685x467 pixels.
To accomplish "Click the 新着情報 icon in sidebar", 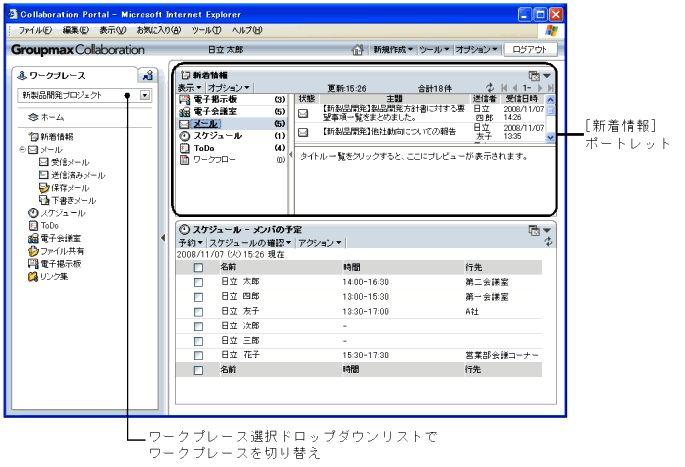I will pos(33,137).
